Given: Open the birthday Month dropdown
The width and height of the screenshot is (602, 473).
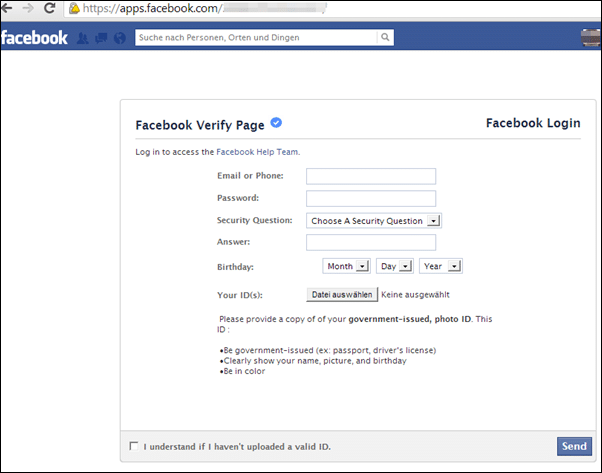Looking at the screenshot, I should [347, 266].
